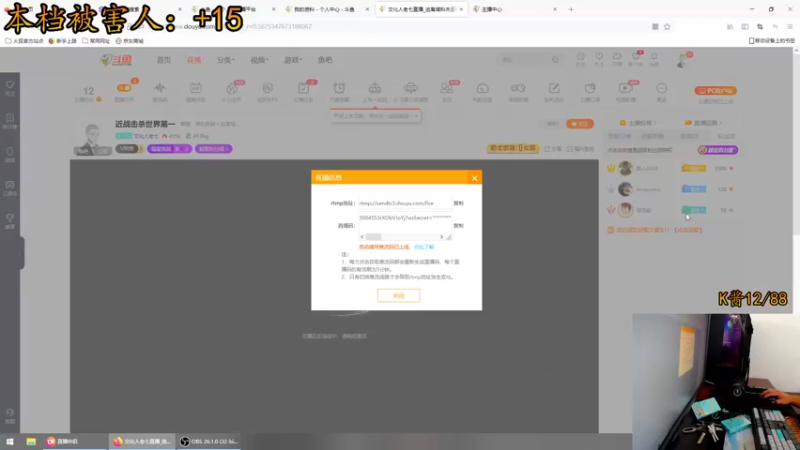The width and height of the screenshot is (800, 450).
Task: Click the rtmp address input field
Action: click(x=405, y=203)
